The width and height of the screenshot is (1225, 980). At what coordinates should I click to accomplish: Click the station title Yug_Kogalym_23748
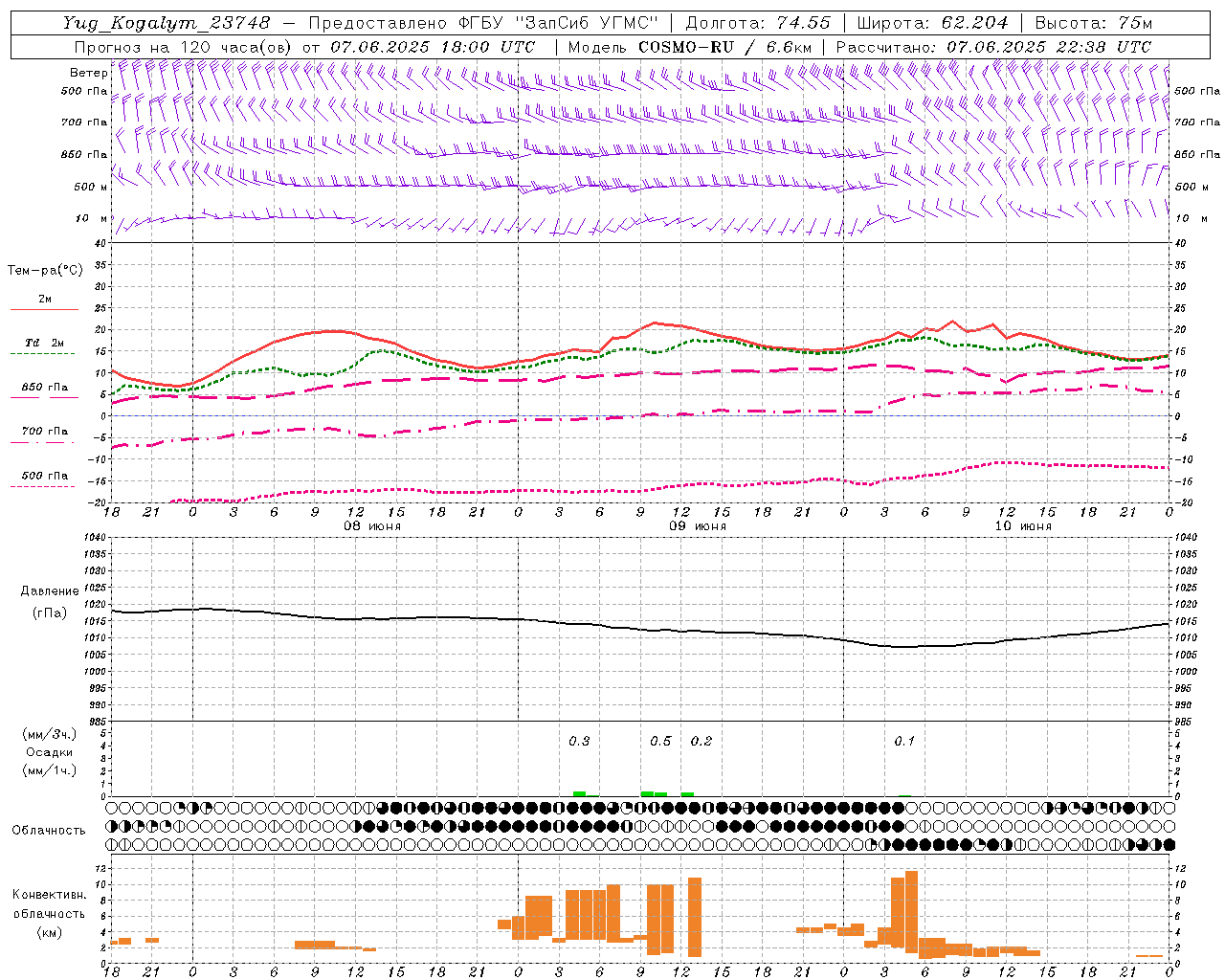[167, 23]
